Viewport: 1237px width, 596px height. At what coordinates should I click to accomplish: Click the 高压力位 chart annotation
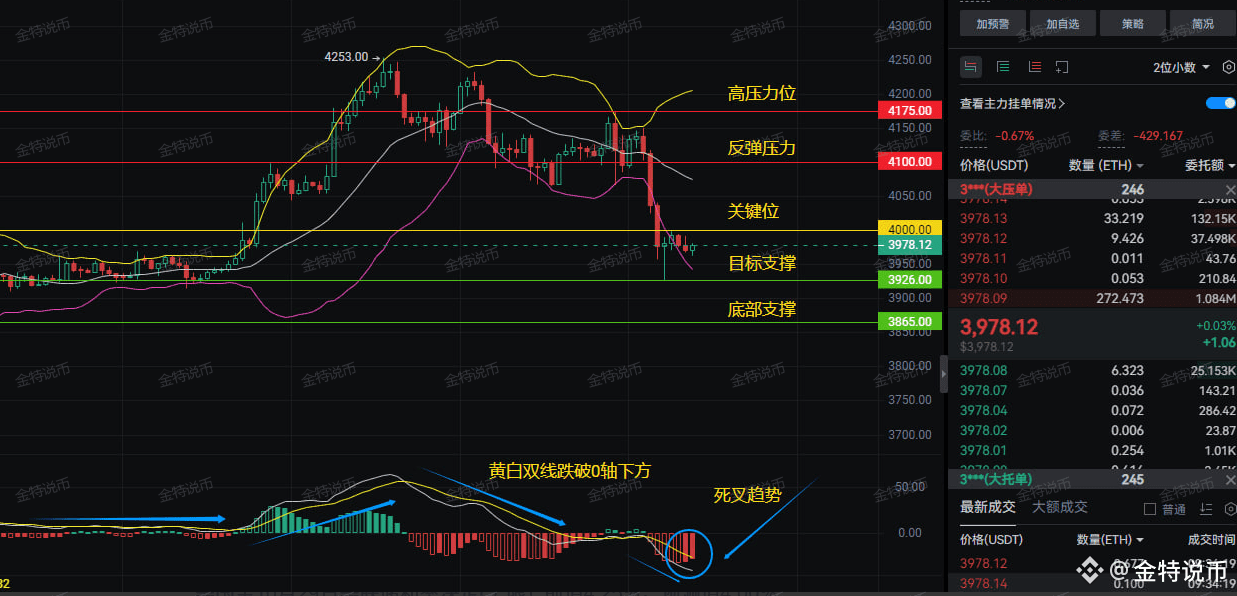(762, 94)
